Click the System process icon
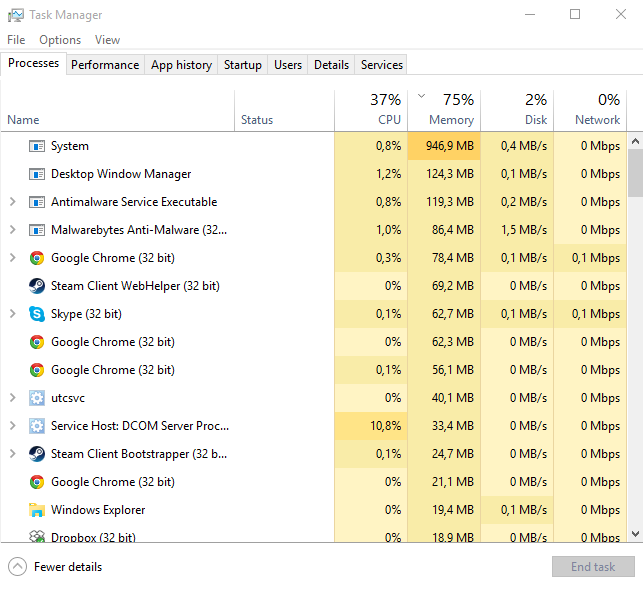Screen dimensions: 643x591 click(37, 146)
